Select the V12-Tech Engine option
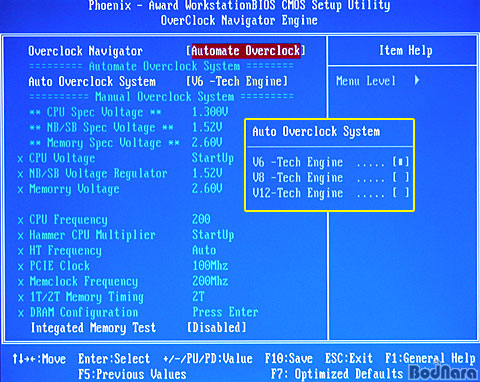The image size is (480, 382). 330,193
